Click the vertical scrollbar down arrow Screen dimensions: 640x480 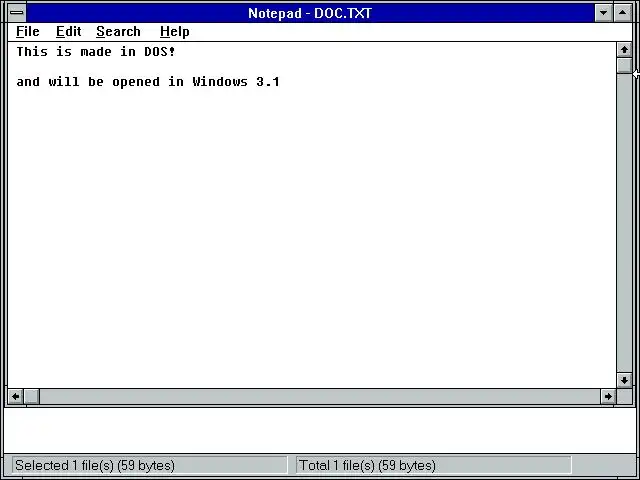(624, 380)
